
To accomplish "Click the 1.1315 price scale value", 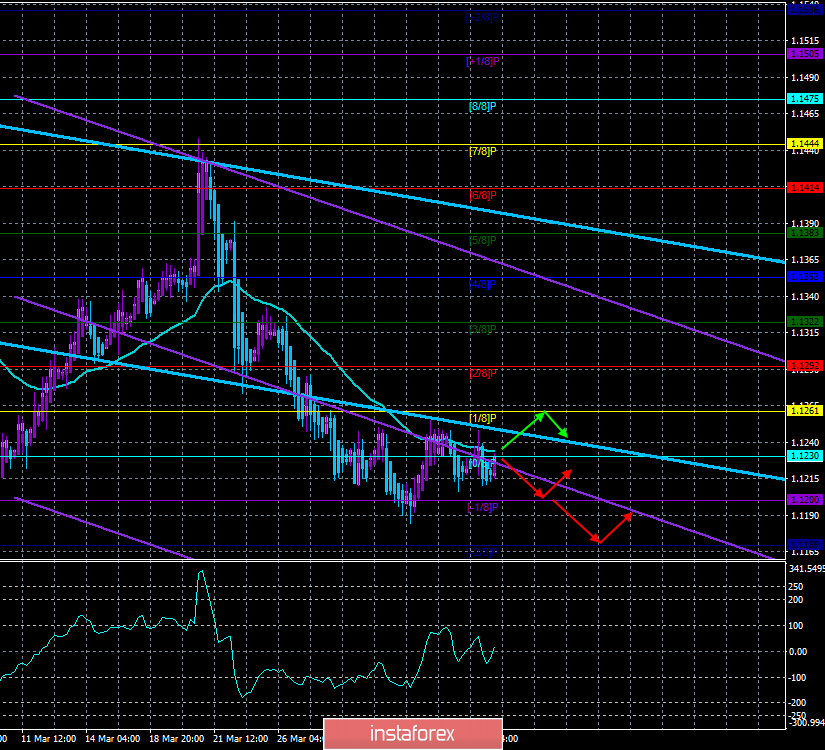I will click(805, 333).
